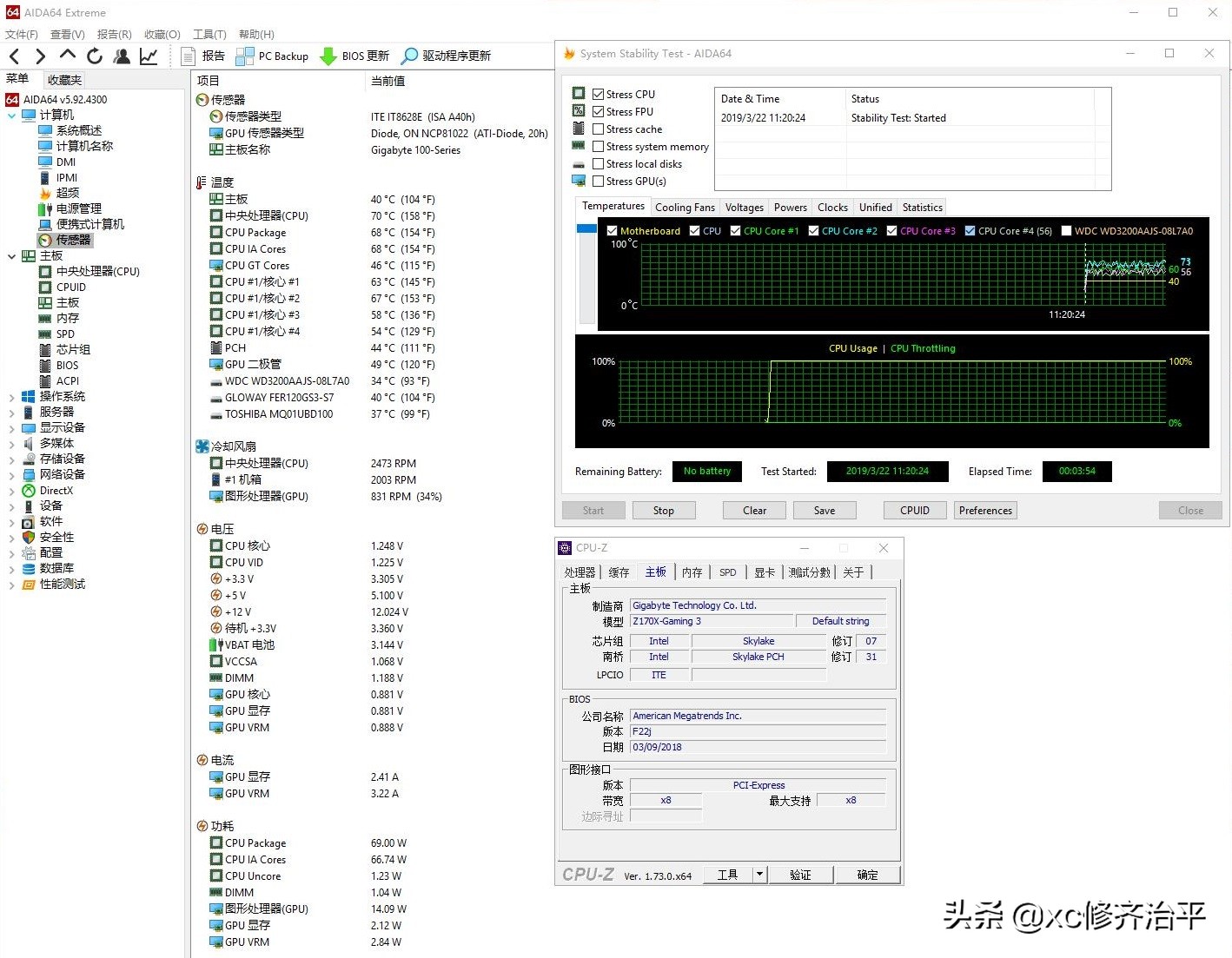Open 驱动程序更新 driver update tool
This screenshot has width=1232, height=958.
(446, 56)
